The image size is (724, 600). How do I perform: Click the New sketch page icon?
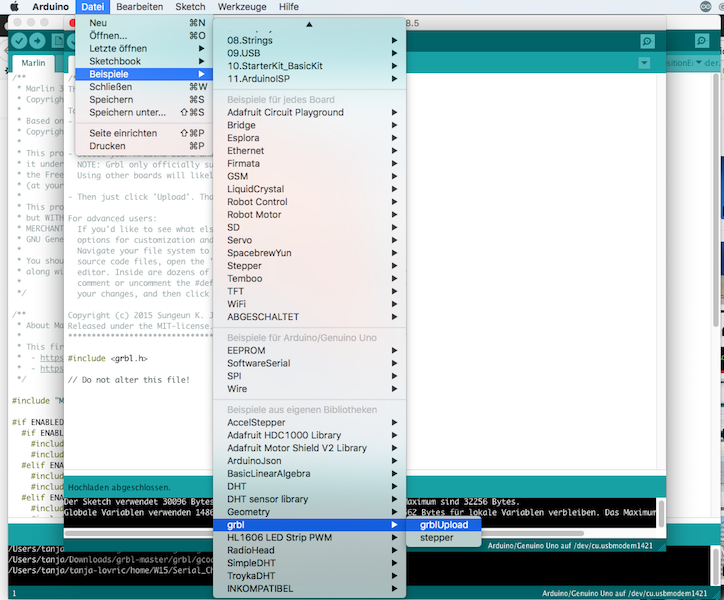click(x=58, y=41)
